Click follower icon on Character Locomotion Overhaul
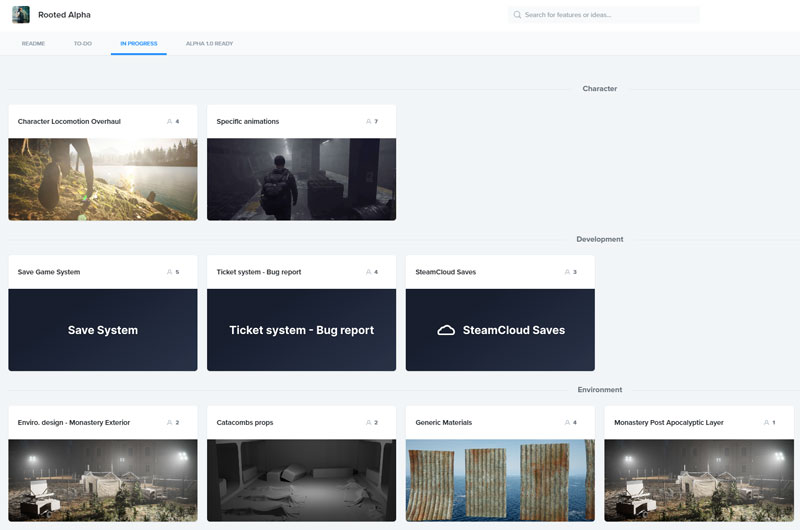This screenshot has height=530, width=800. (x=170, y=122)
